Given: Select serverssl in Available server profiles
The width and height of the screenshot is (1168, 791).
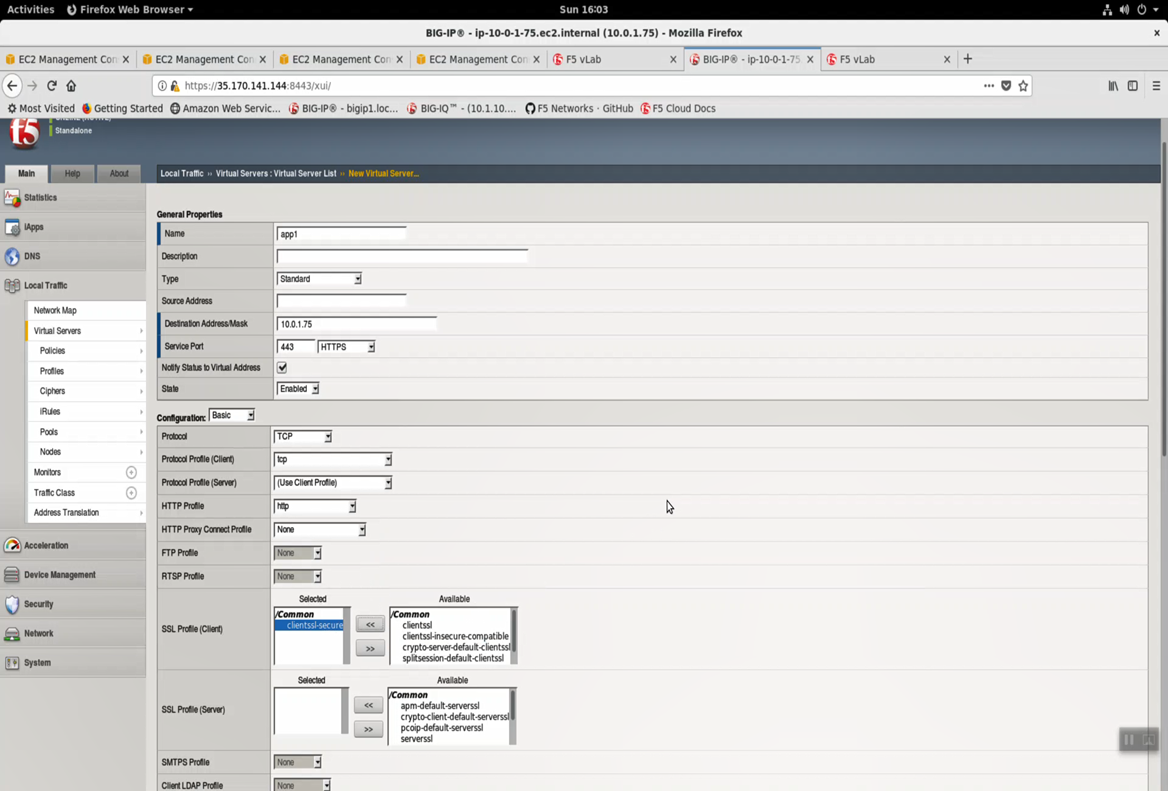Looking at the screenshot, I should 416,739.
